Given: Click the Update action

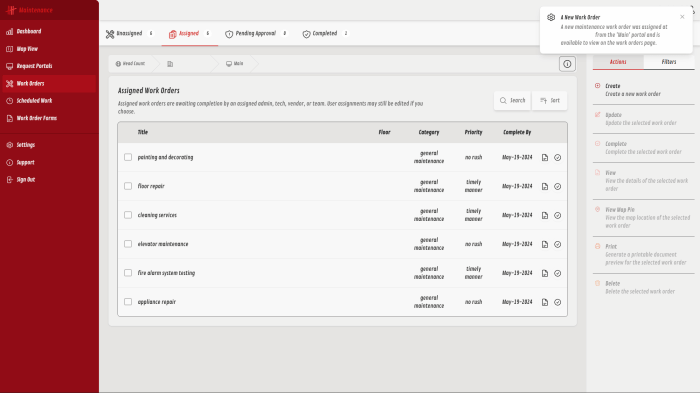Looking at the screenshot, I should coord(643,119).
